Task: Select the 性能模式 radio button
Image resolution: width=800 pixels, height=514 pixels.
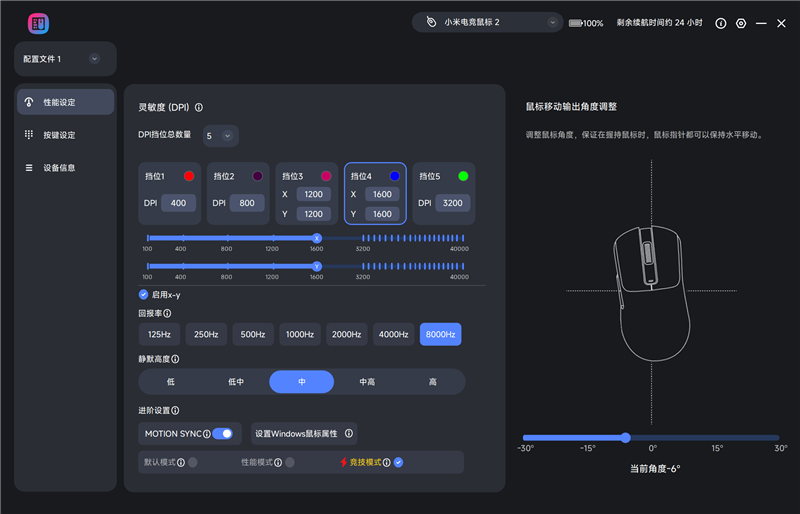Action: [290, 462]
